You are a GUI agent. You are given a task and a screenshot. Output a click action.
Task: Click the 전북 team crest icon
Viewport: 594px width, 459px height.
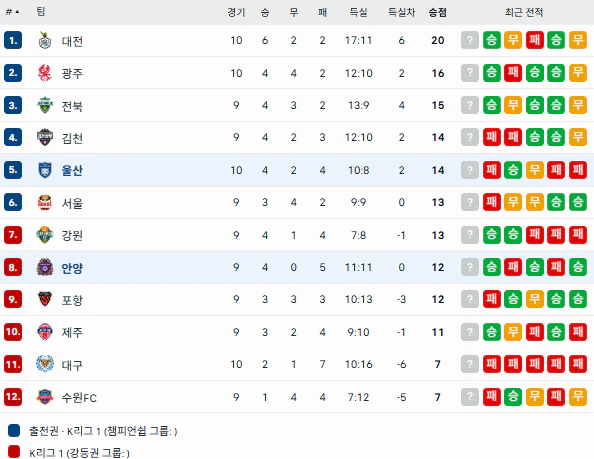(45, 105)
